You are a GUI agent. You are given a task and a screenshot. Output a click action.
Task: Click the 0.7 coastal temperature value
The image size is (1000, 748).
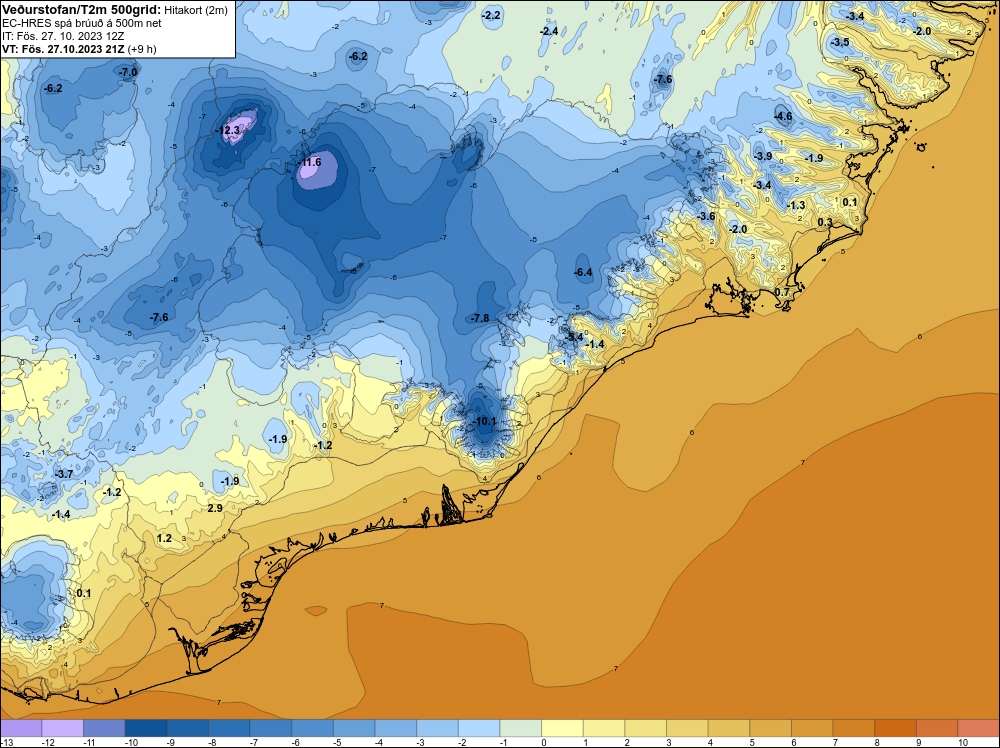tap(781, 292)
